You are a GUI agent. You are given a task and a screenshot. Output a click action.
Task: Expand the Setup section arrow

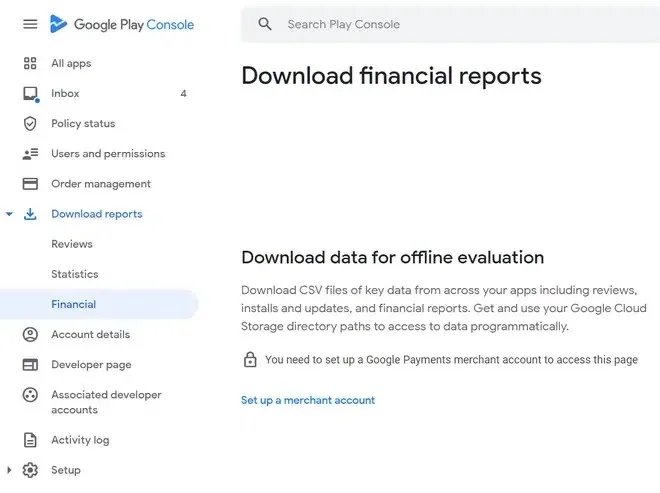(9, 470)
